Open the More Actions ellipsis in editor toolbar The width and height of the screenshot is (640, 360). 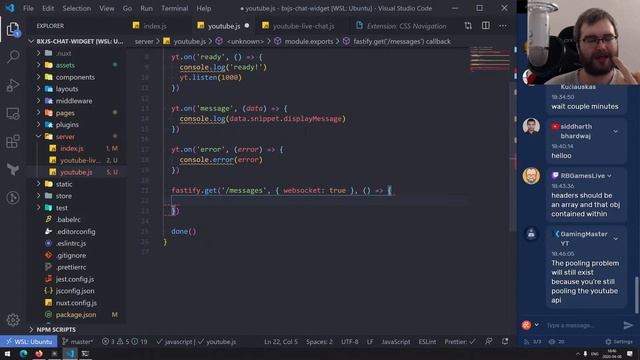(x=503, y=26)
